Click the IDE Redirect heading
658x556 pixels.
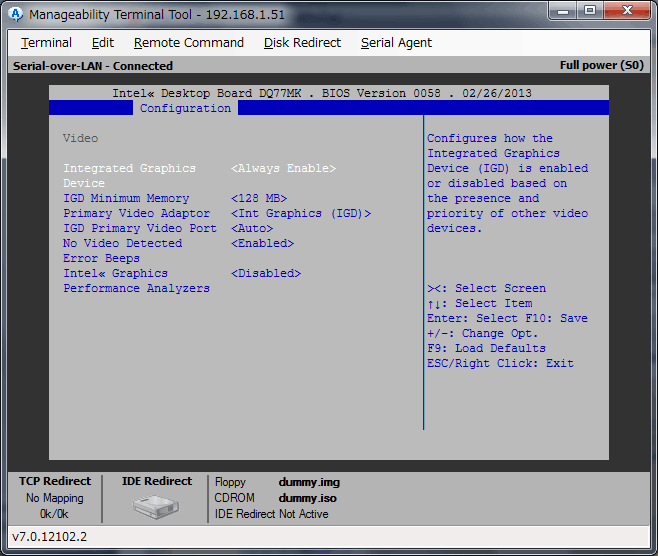(157, 481)
